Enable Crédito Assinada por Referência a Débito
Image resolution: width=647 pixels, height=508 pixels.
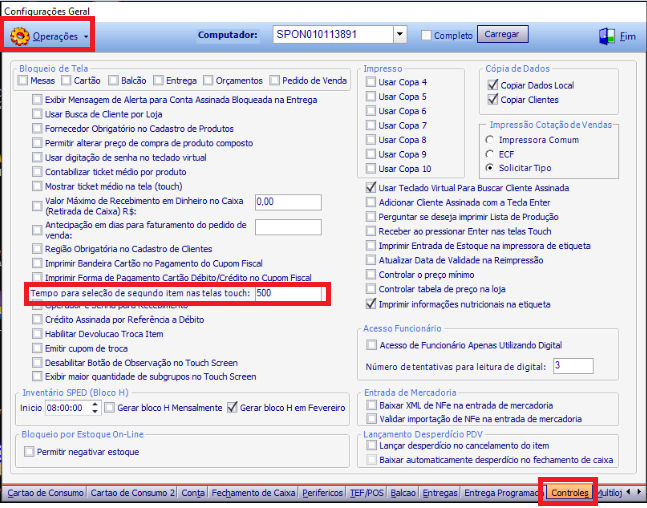37,319
